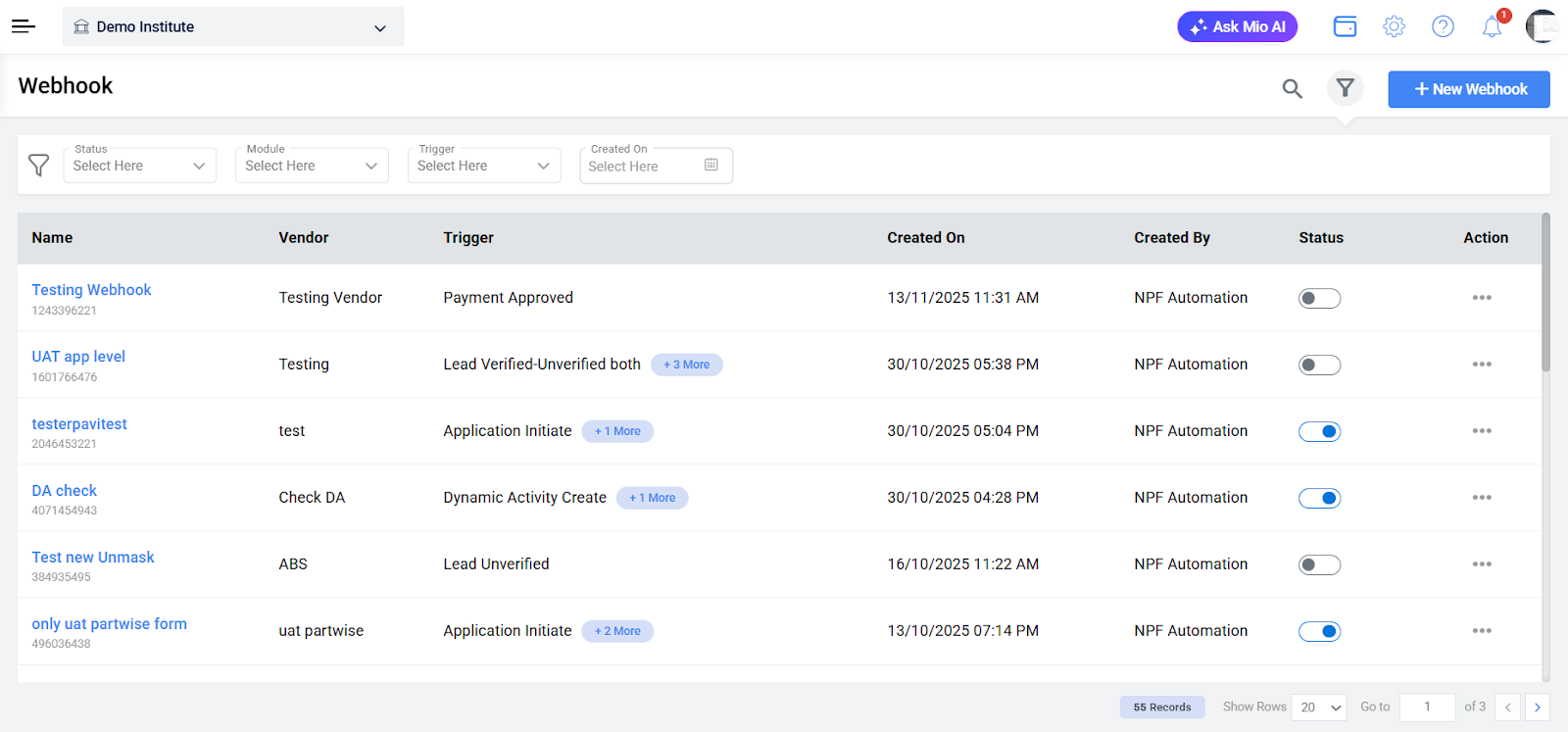Click the search magnifier icon

1292,89
